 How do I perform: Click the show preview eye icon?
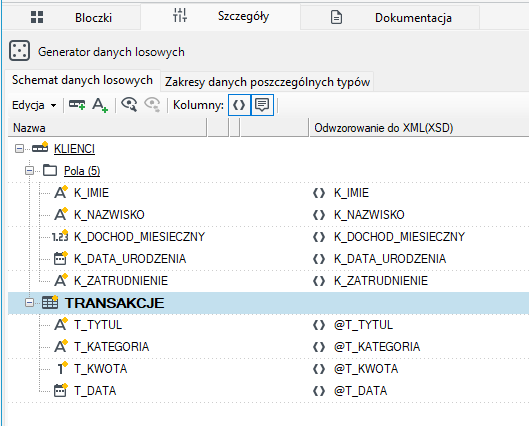point(129,105)
